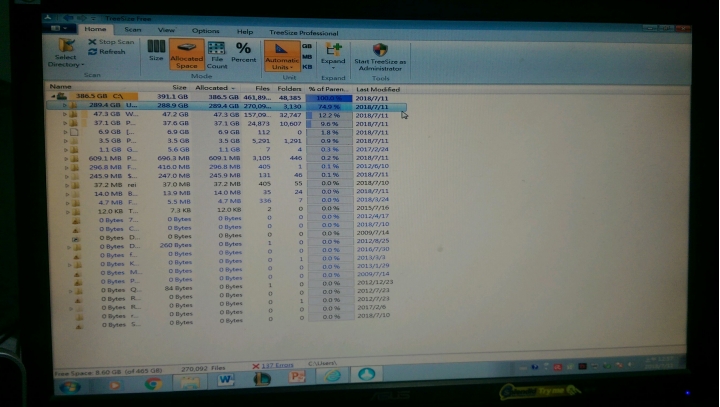Open Internet Explorer from taskbar
Viewport: 720px width, 407px height.
pyautogui.click(x=332, y=376)
